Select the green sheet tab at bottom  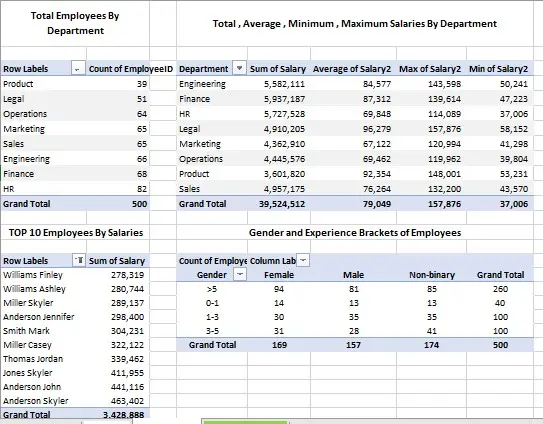[x=245, y=422]
